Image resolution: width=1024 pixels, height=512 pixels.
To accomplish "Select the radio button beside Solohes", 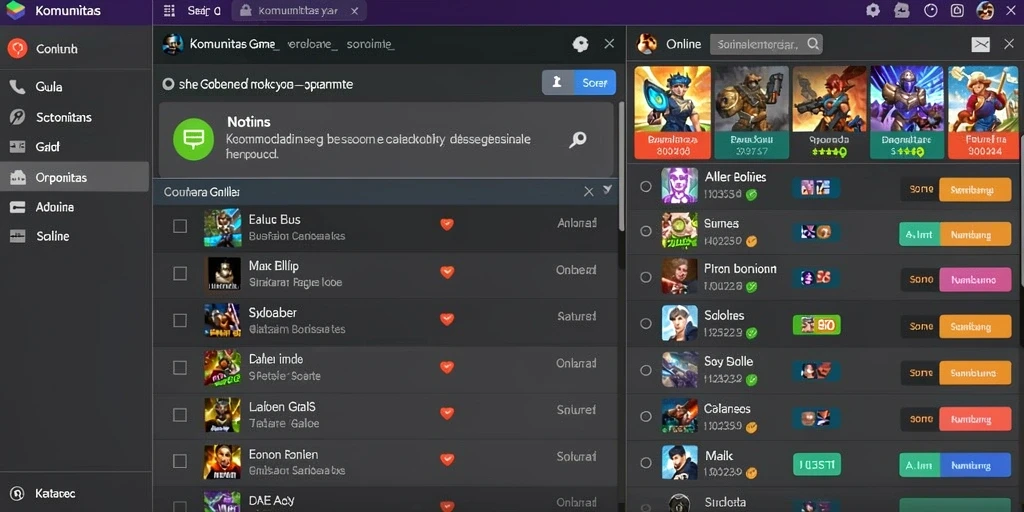I will (x=646, y=323).
